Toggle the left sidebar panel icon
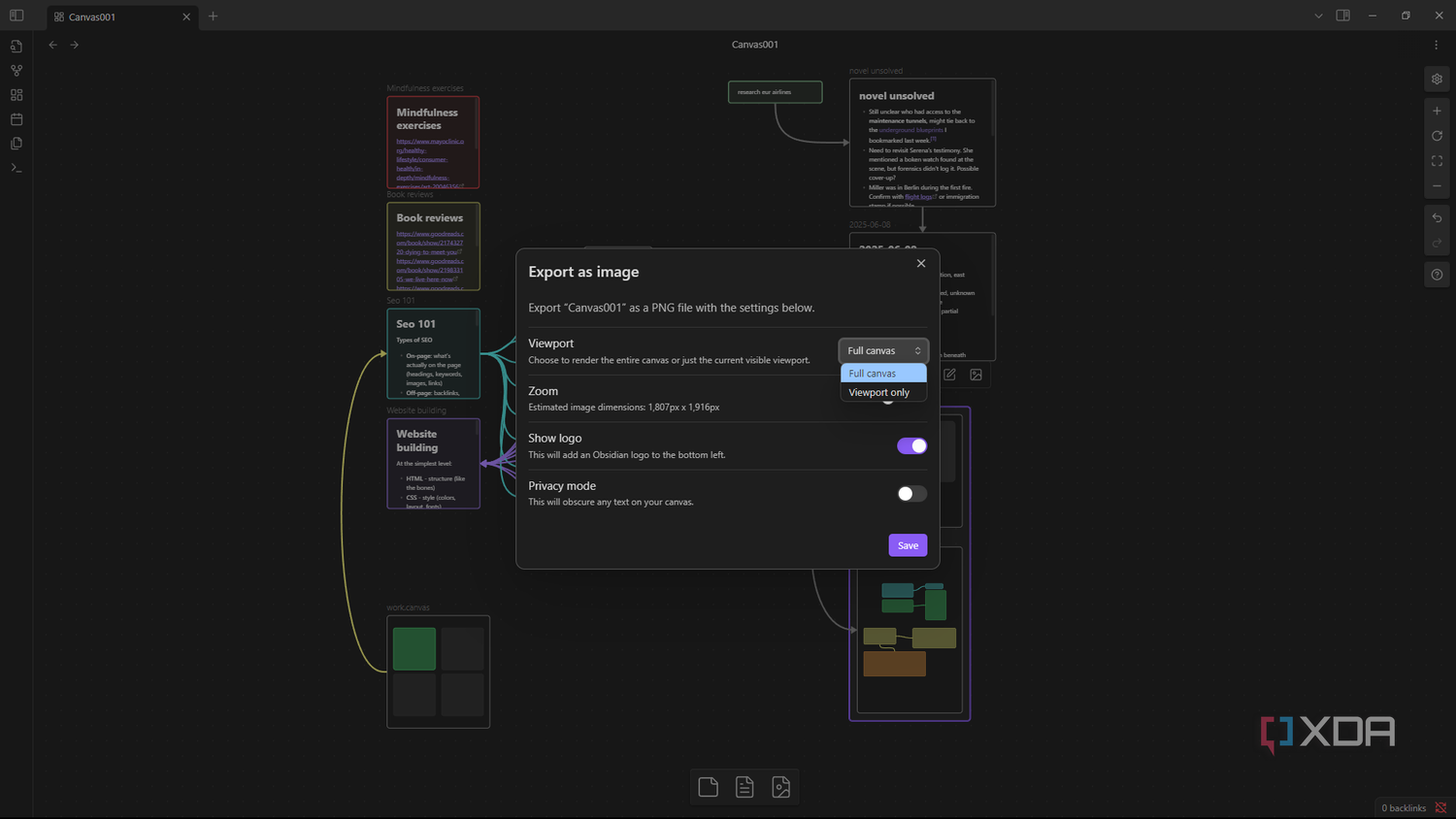The image size is (1456, 819). [x=17, y=16]
